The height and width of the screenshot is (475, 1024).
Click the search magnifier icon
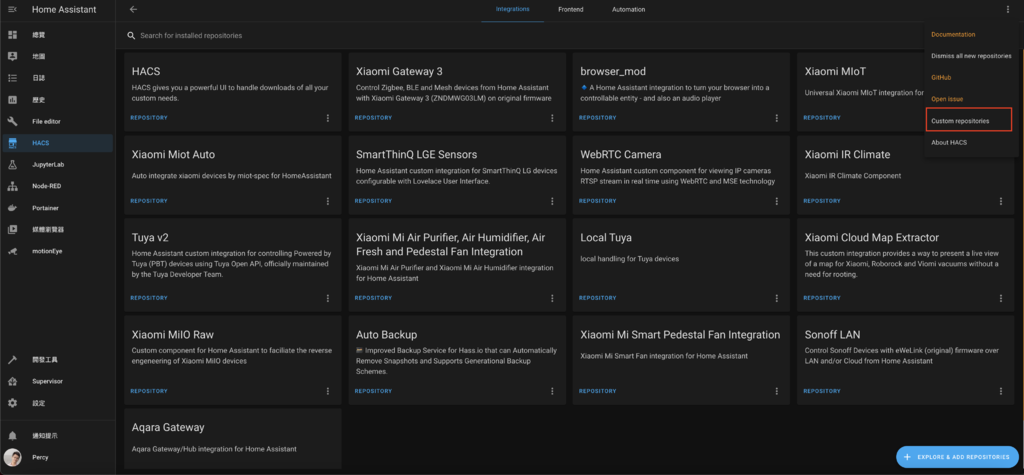click(x=131, y=35)
